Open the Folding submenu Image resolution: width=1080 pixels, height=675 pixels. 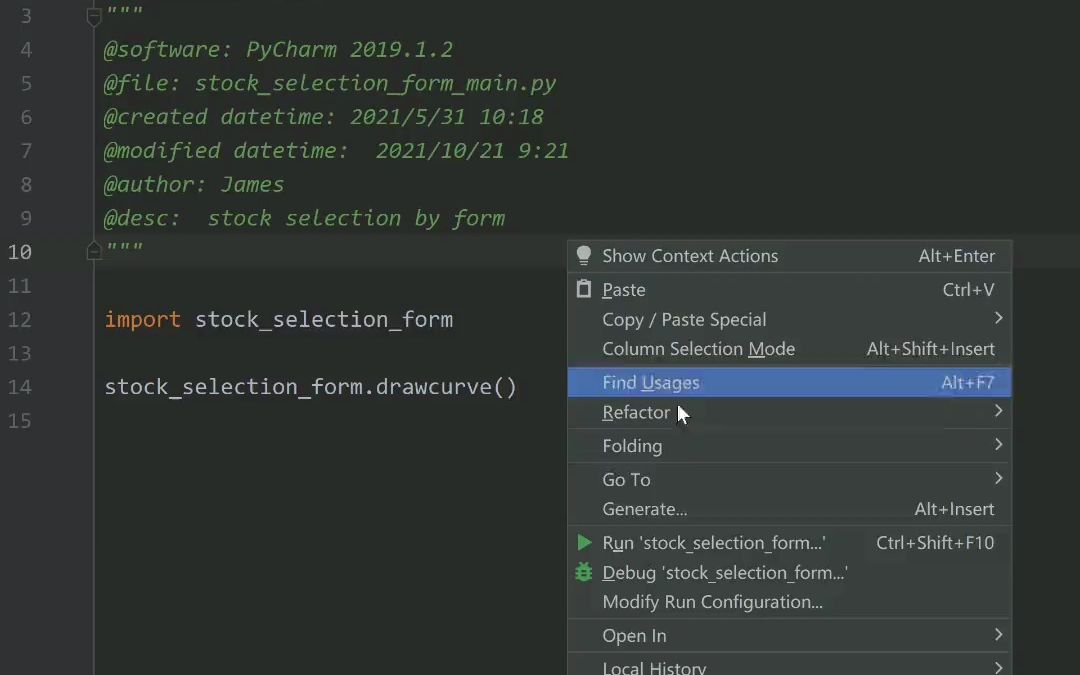pos(632,446)
